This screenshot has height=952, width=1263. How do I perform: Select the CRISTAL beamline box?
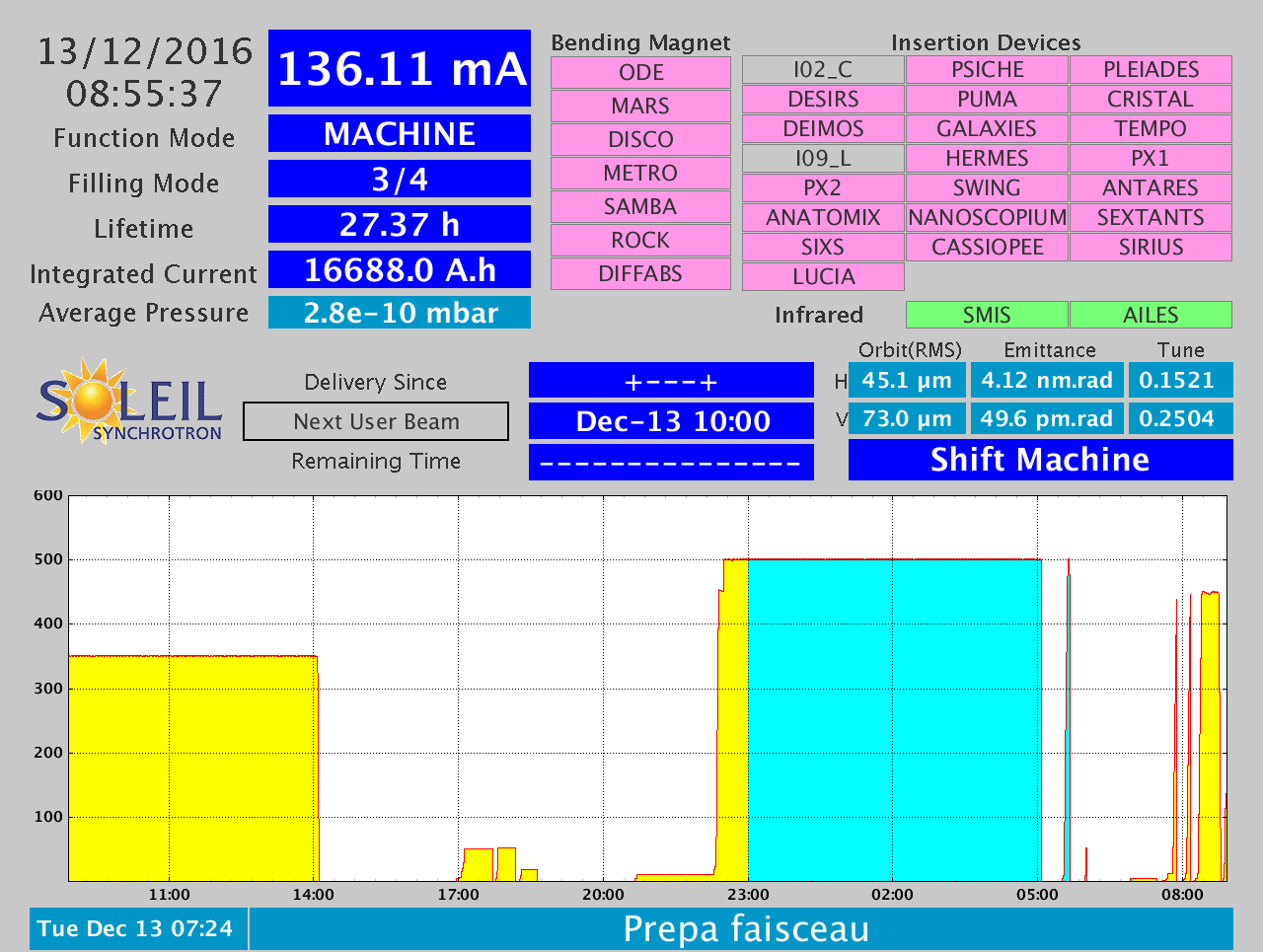[x=1151, y=99]
